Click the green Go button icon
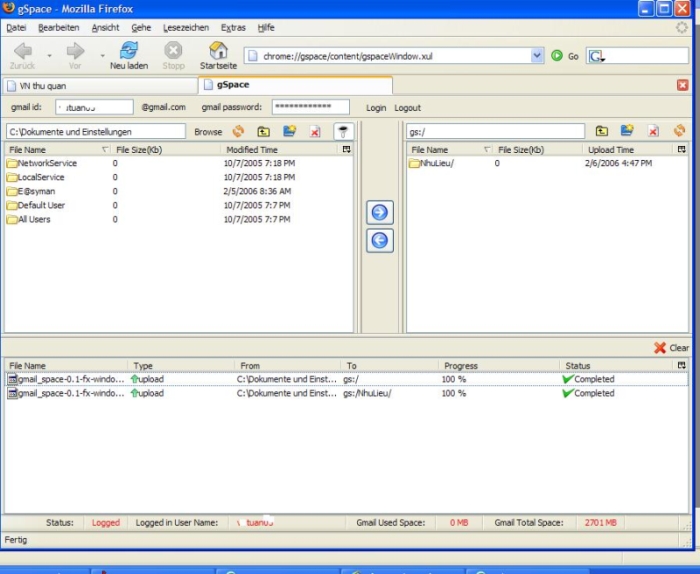 557,56
